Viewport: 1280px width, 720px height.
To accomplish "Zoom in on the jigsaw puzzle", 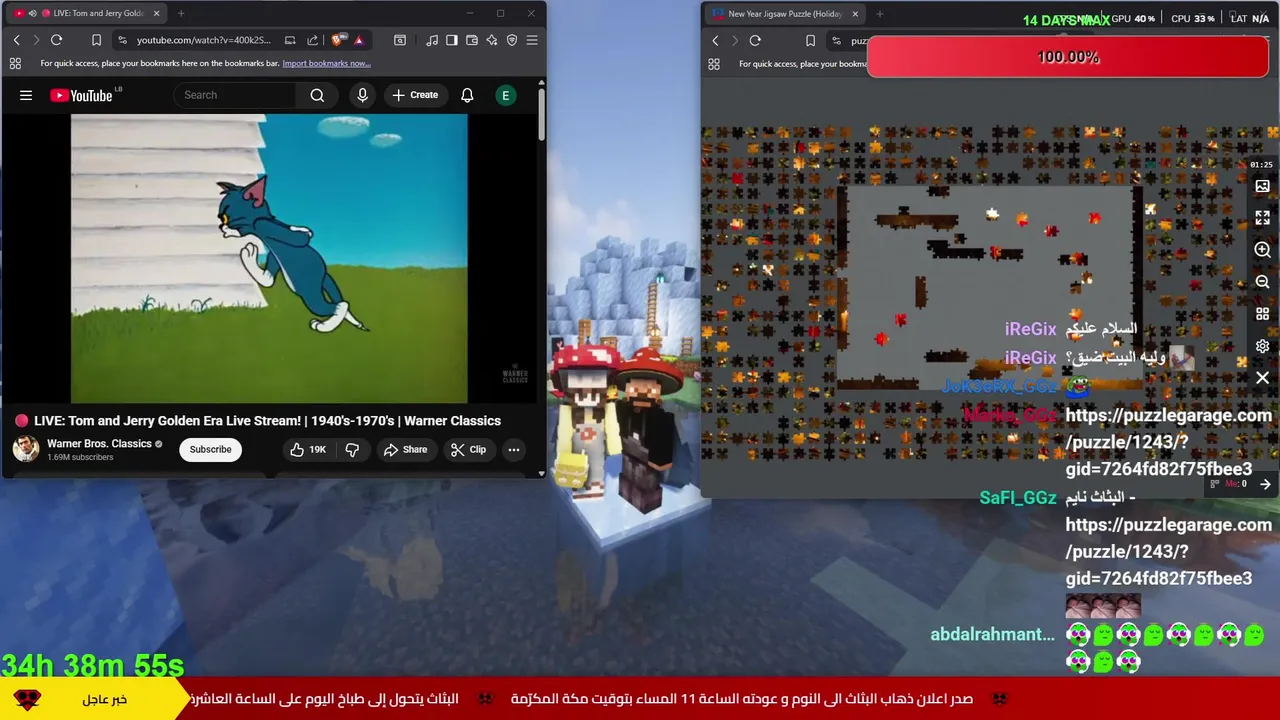I will pyautogui.click(x=1262, y=250).
